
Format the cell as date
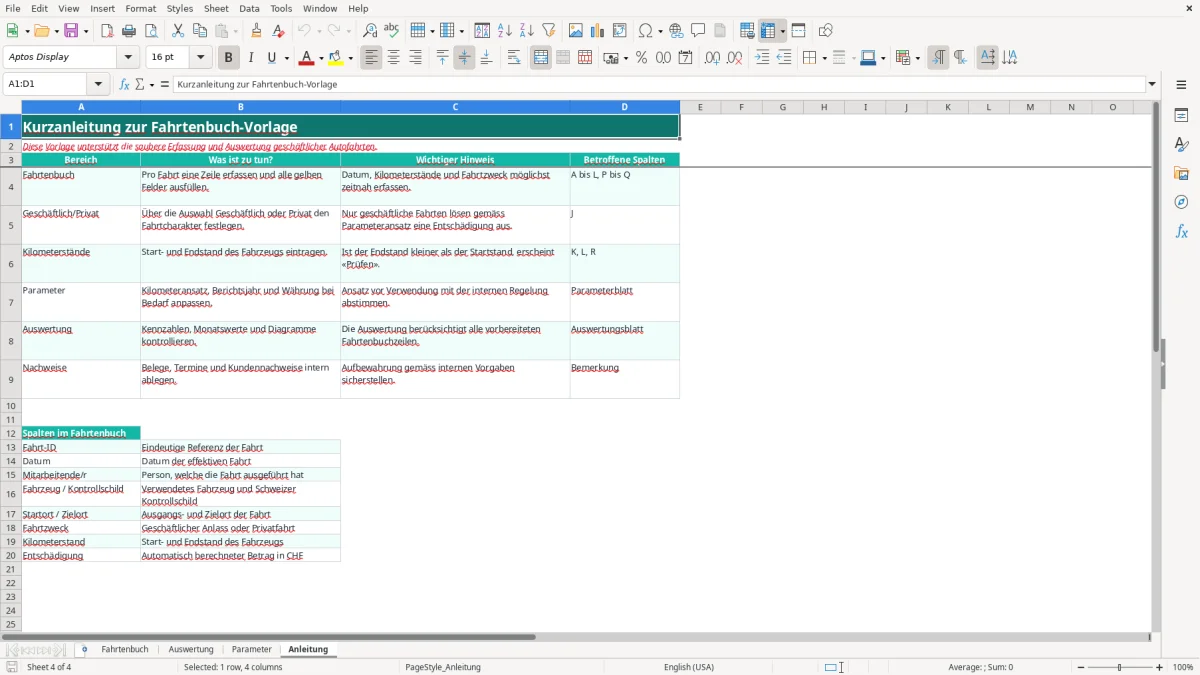click(x=685, y=58)
